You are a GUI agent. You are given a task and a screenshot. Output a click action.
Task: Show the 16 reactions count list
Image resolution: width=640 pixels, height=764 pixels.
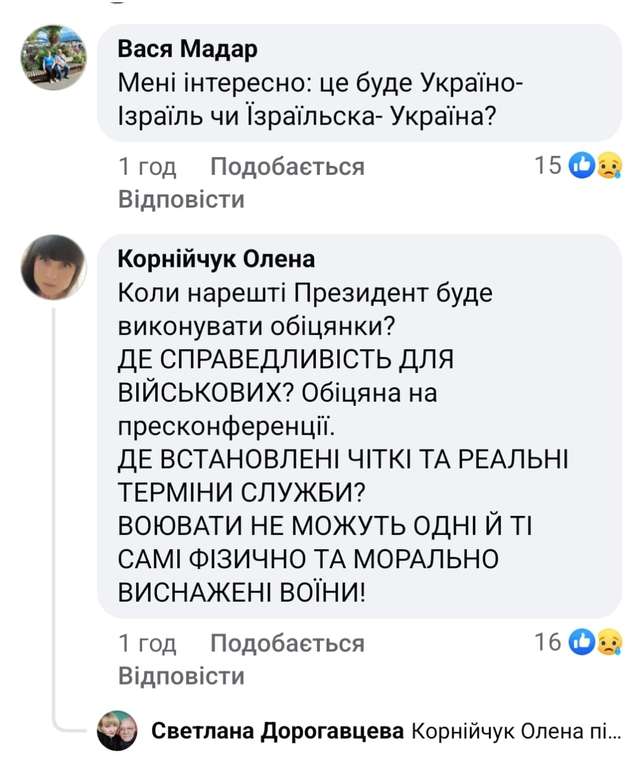pos(548,642)
